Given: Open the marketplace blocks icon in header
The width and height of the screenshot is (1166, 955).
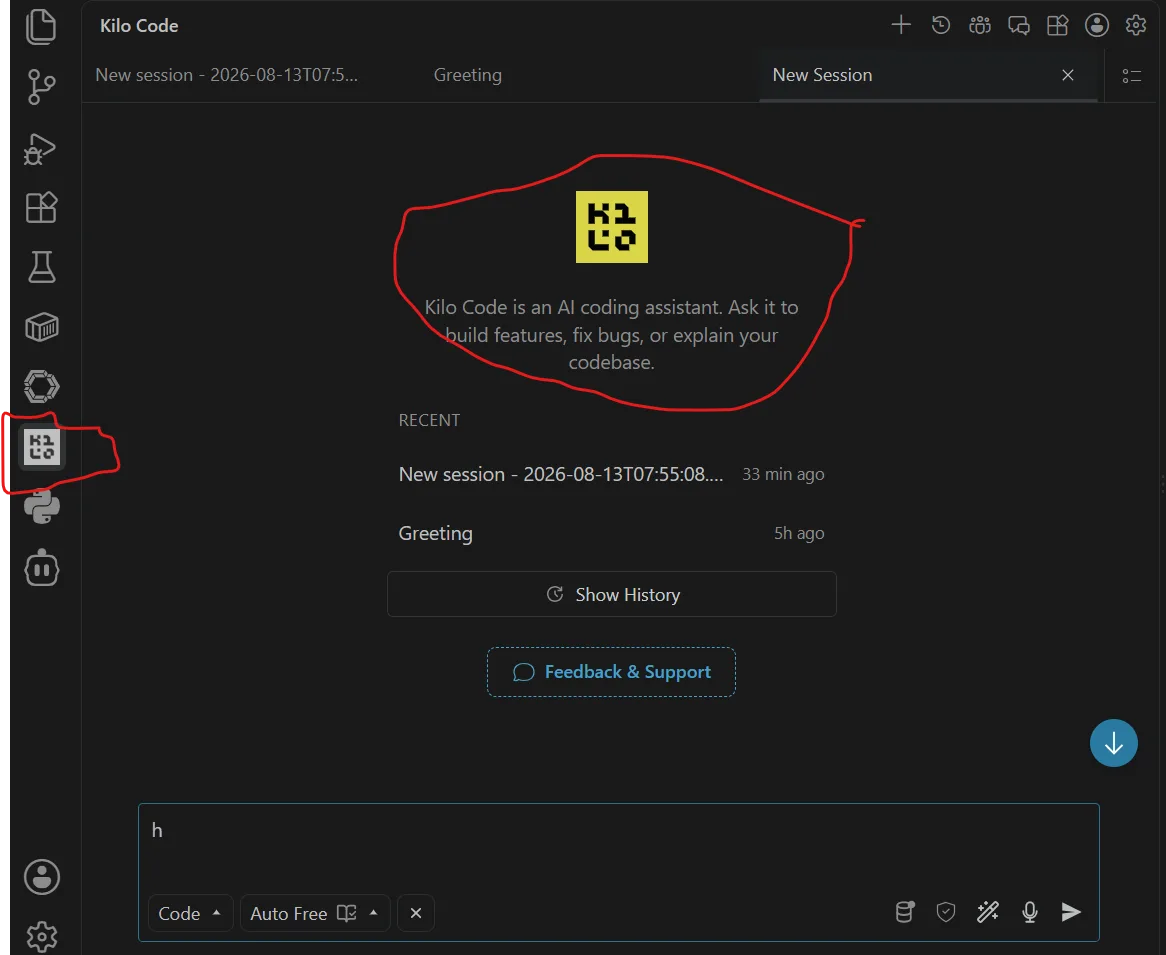Looking at the screenshot, I should 1057,25.
